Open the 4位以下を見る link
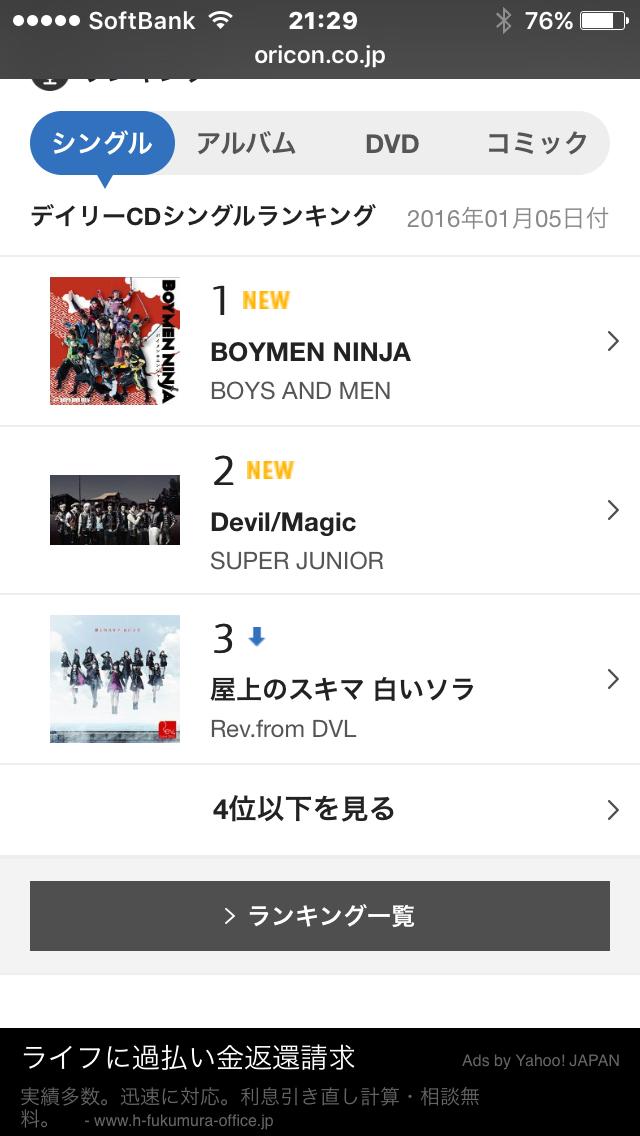 (x=304, y=809)
